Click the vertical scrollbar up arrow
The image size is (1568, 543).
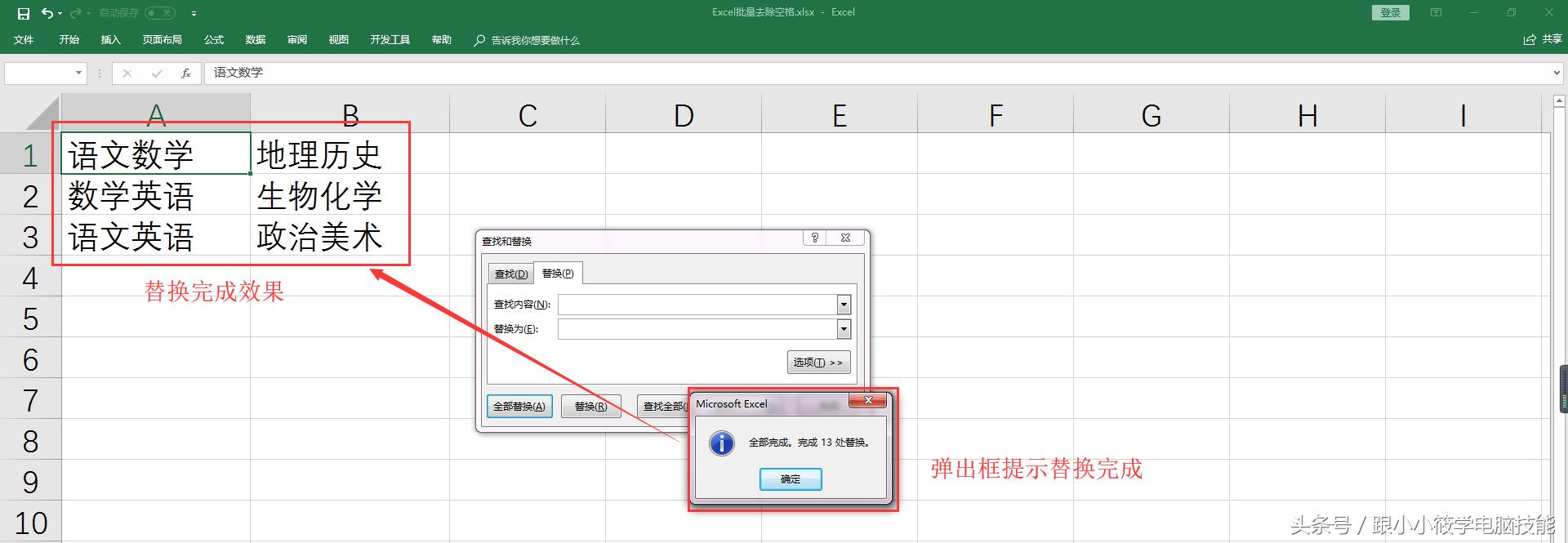coord(1558,101)
